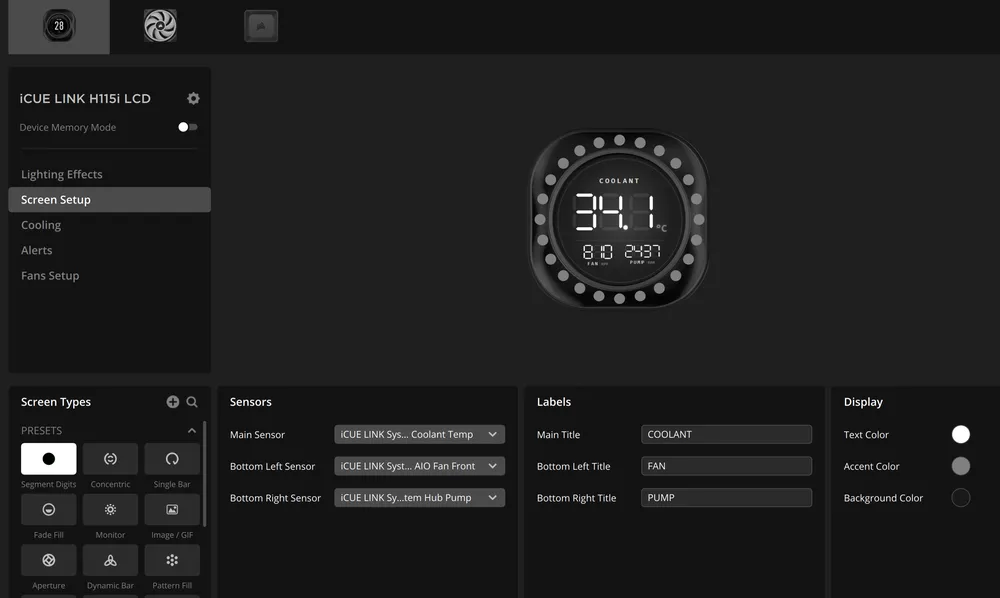Viewport: 1000px width, 598px height.
Task: Change the Text Color swatch
Action: coord(960,434)
